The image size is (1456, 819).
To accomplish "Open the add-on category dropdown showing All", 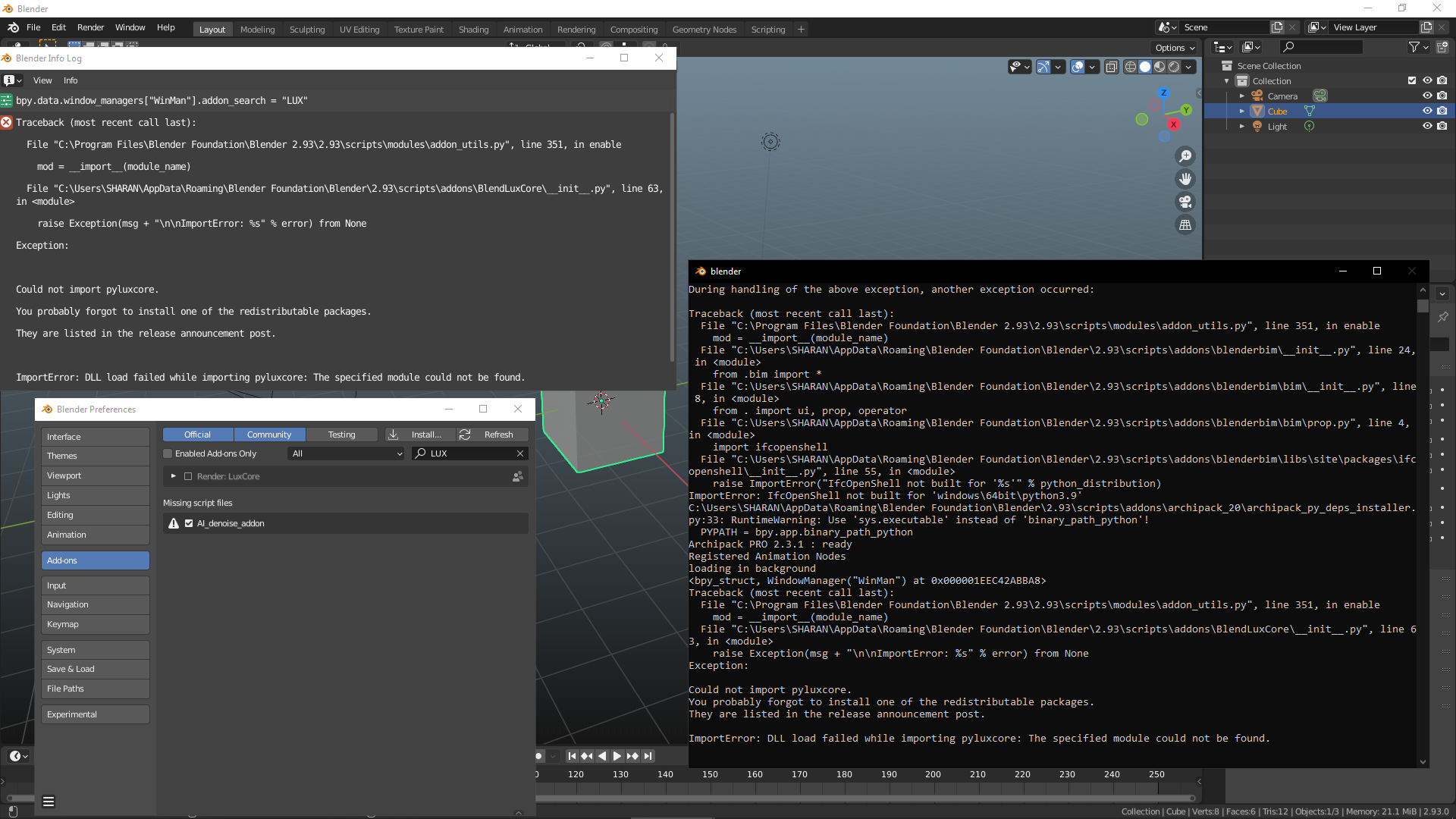I will coord(346,453).
